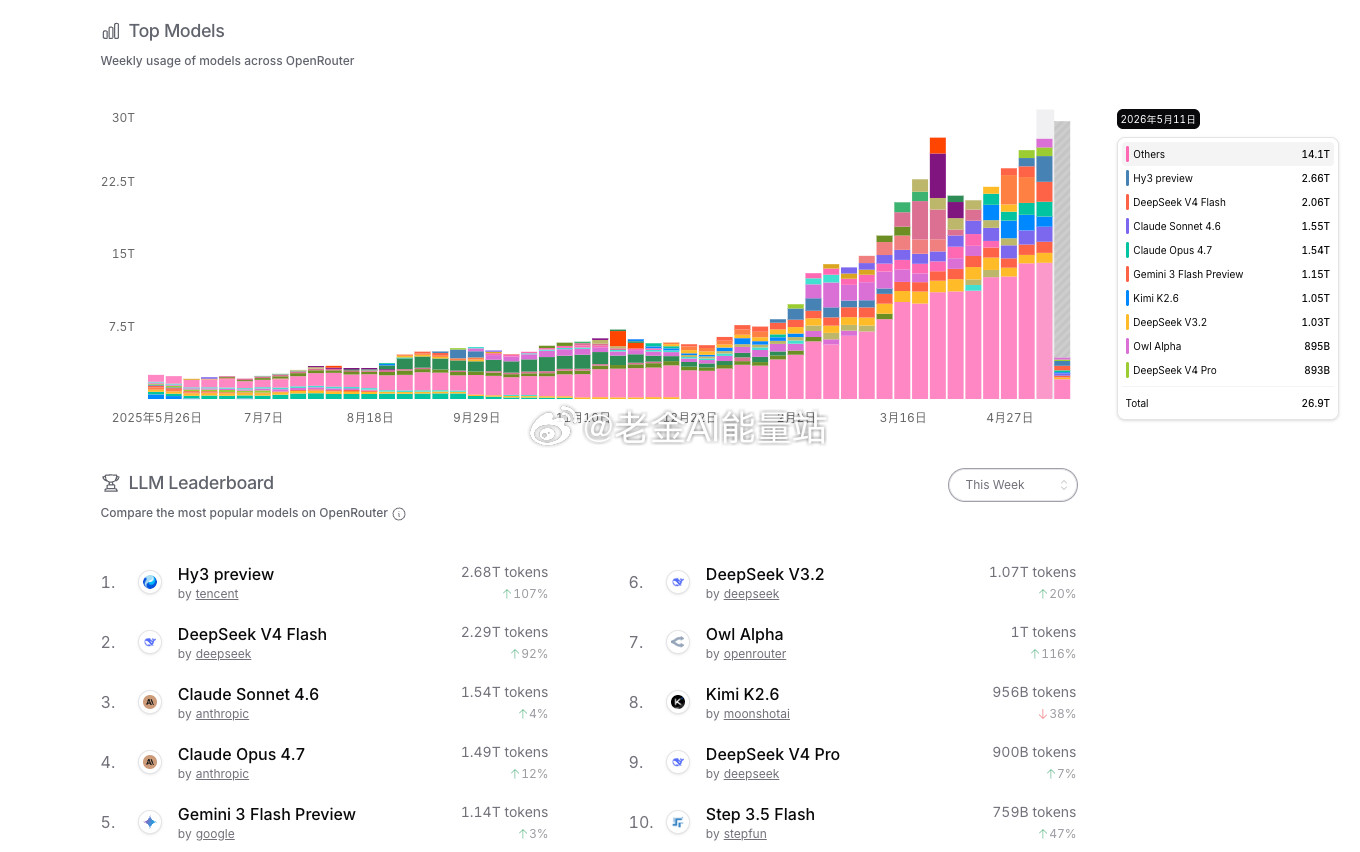Click the 3月16日 x-axis date label
Screen dimensions: 1360x852
point(903,418)
